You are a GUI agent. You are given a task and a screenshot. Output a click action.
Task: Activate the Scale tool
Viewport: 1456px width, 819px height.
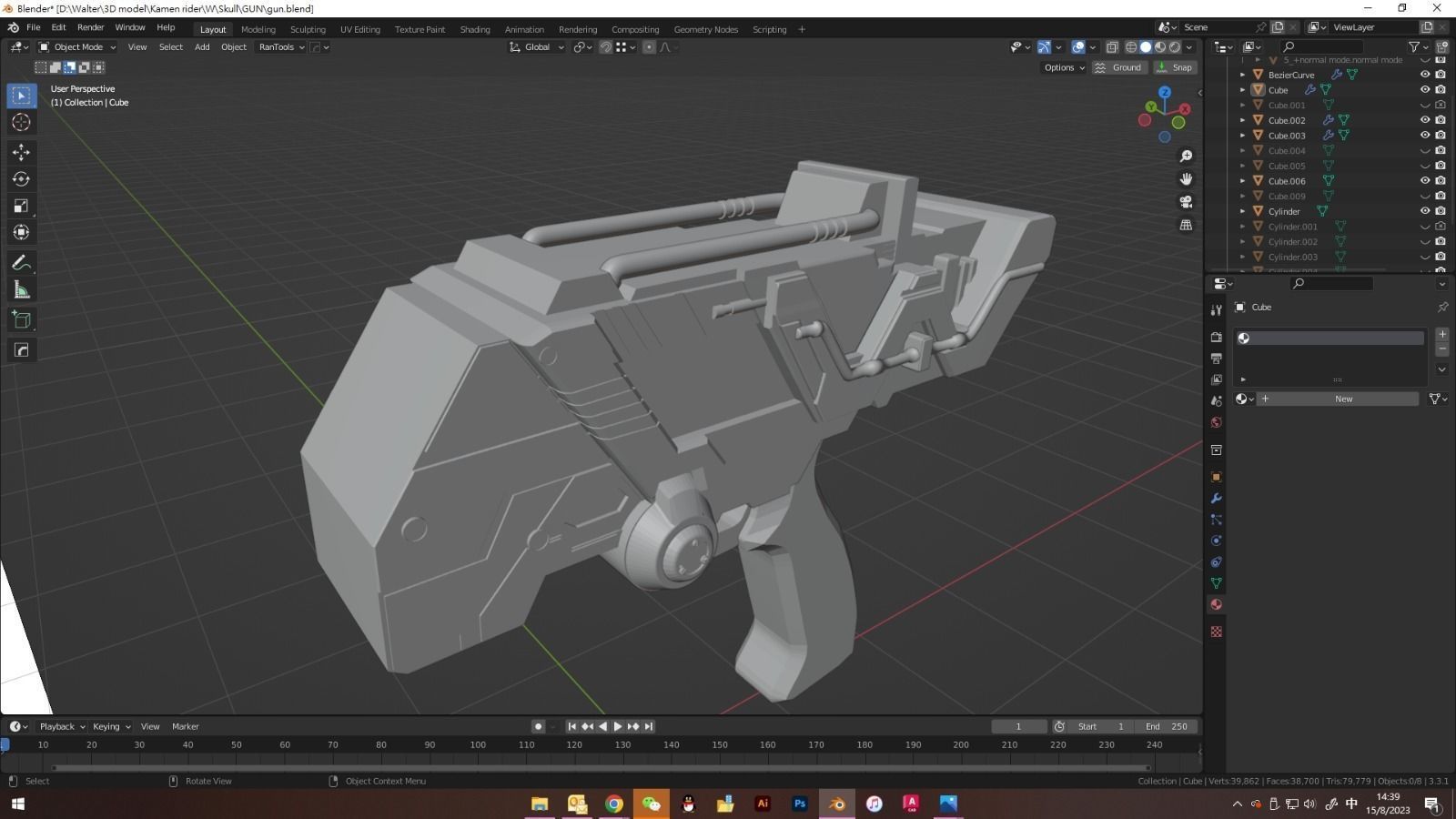coord(21,207)
